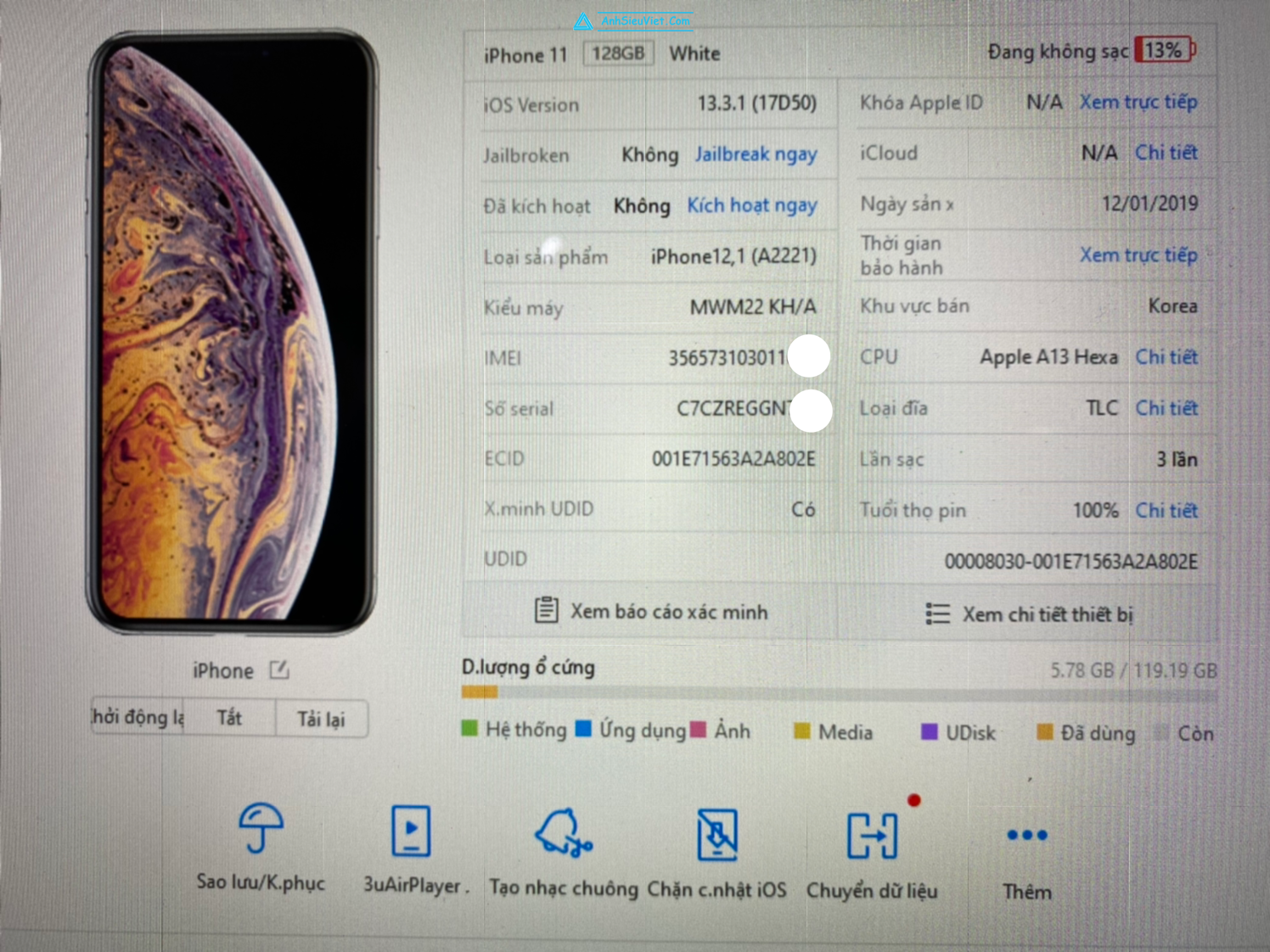The image size is (1270, 952).
Task: Open Chi tiết link for Tuổi thọ pin
Action: tap(1166, 510)
